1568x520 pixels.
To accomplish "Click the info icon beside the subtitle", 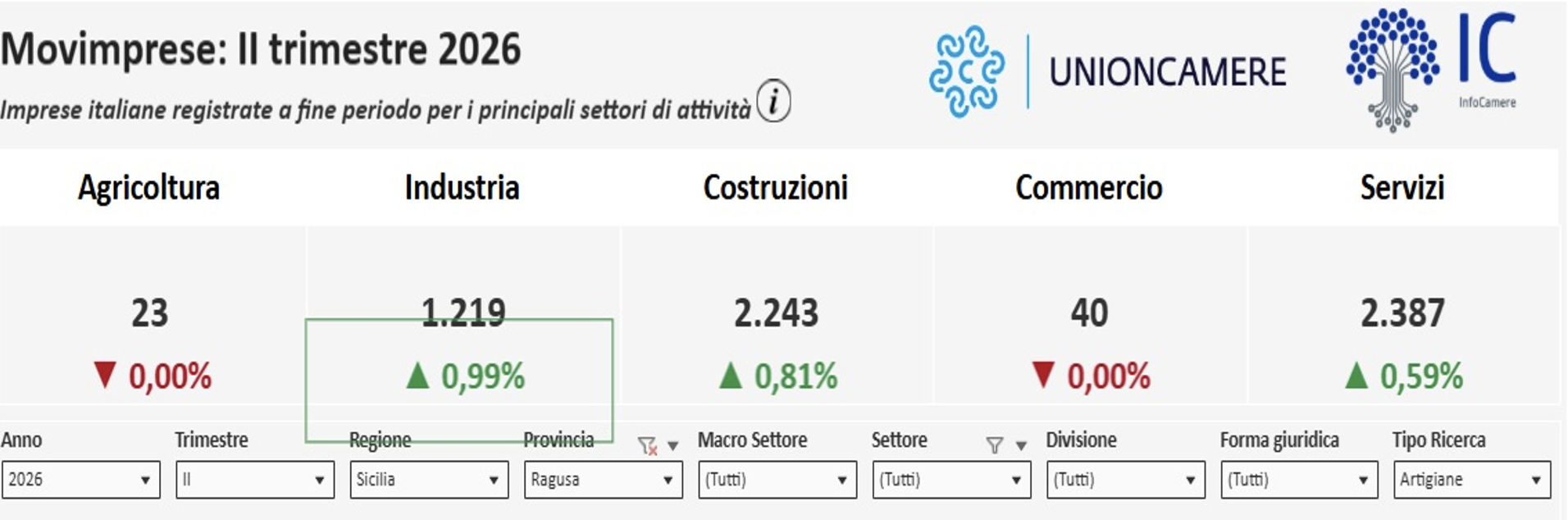I will (773, 102).
